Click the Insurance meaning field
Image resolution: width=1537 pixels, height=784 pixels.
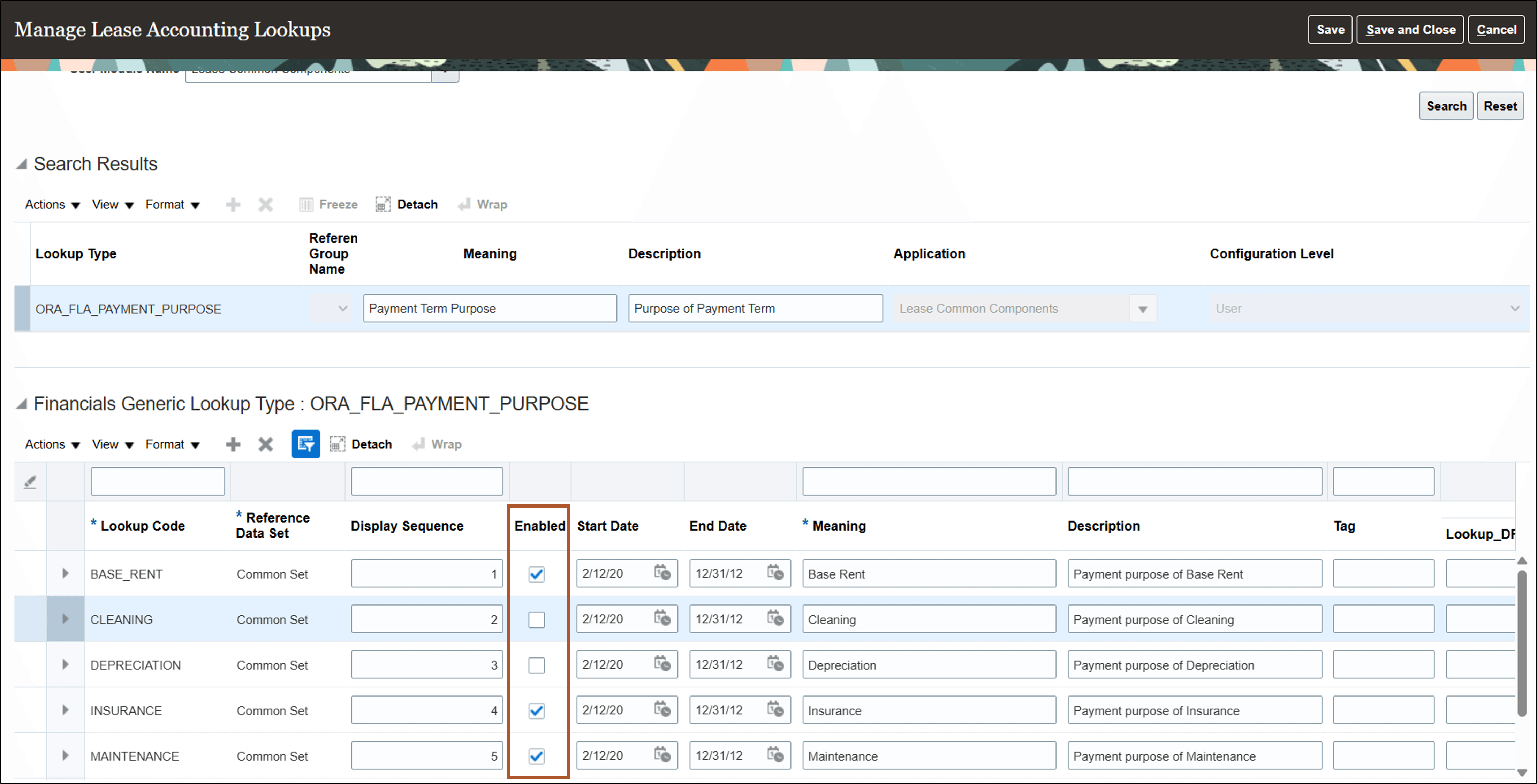pos(929,710)
